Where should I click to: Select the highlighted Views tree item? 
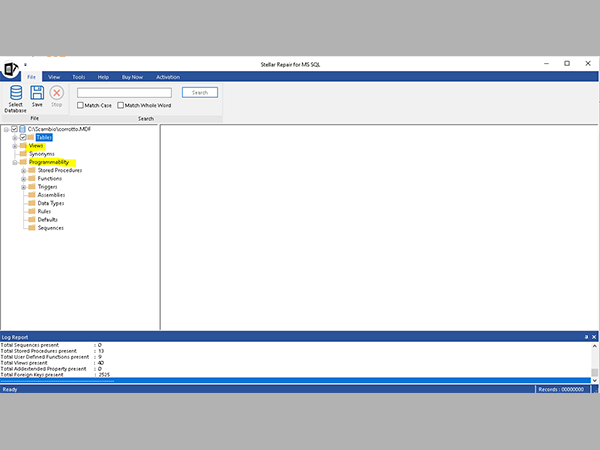[x=36, y=146]
